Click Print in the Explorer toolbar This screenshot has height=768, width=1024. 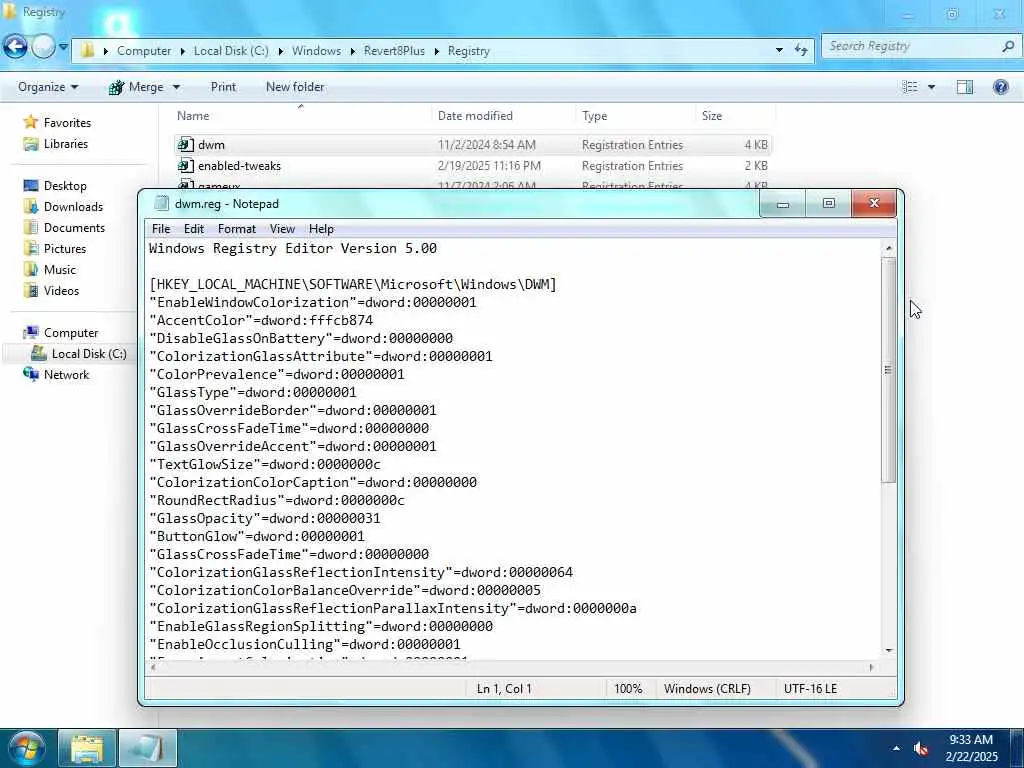(x=223, y=87)
